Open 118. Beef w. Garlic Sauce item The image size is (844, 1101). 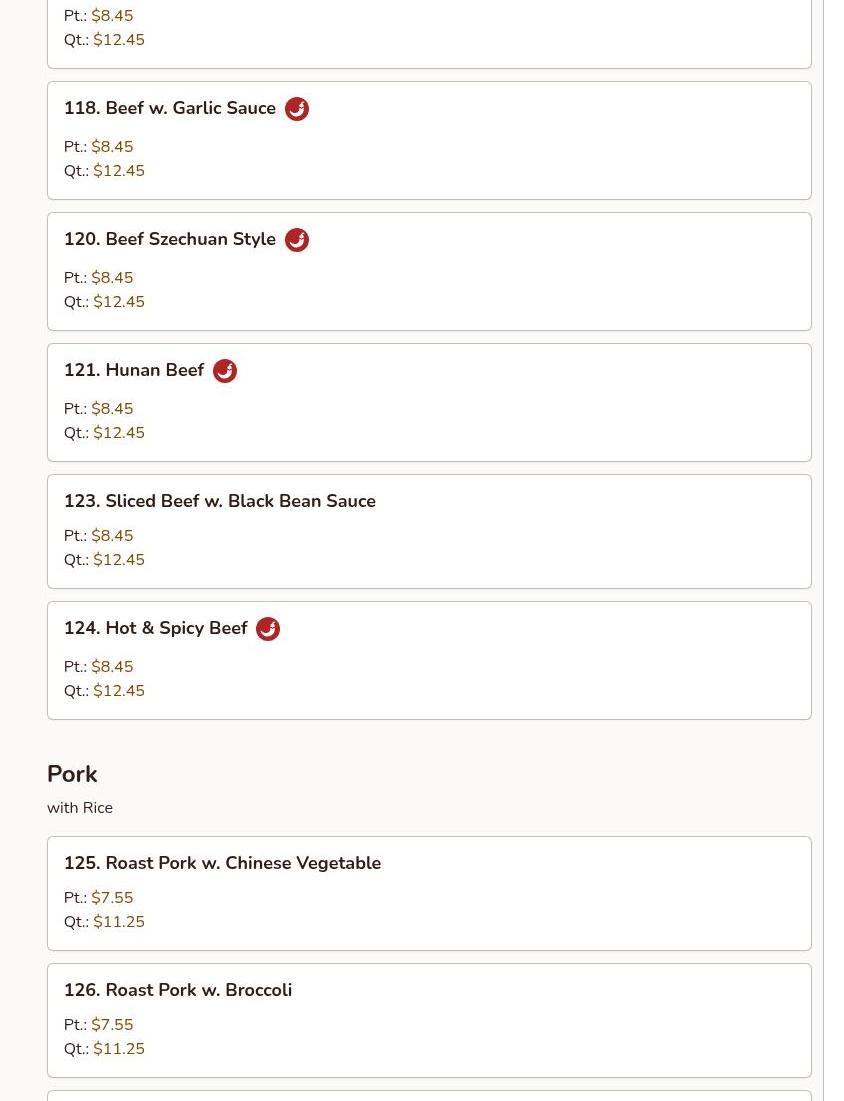(x=170, y=109)
